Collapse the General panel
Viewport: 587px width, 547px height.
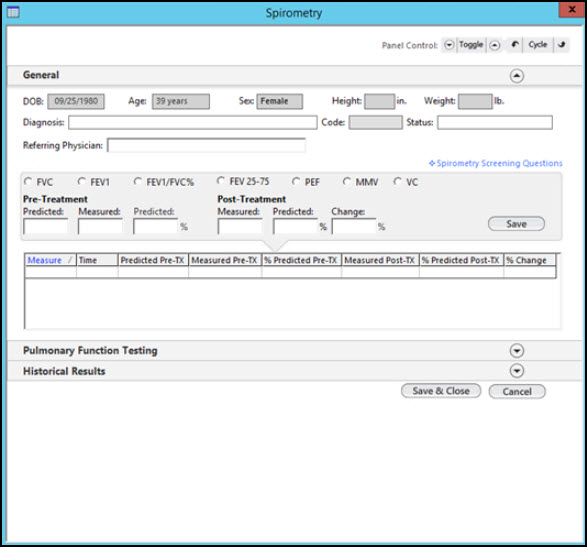click(x=517, y=76)
